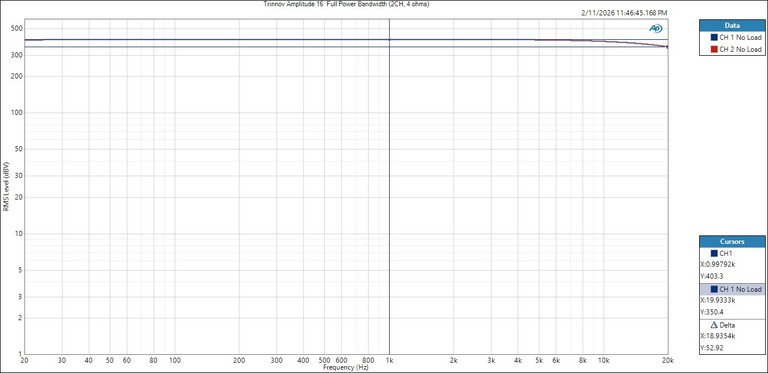Screen dimensions: 768x373
Task: Click the Delta Y:52.92 value
Action: tap(711, 349)
